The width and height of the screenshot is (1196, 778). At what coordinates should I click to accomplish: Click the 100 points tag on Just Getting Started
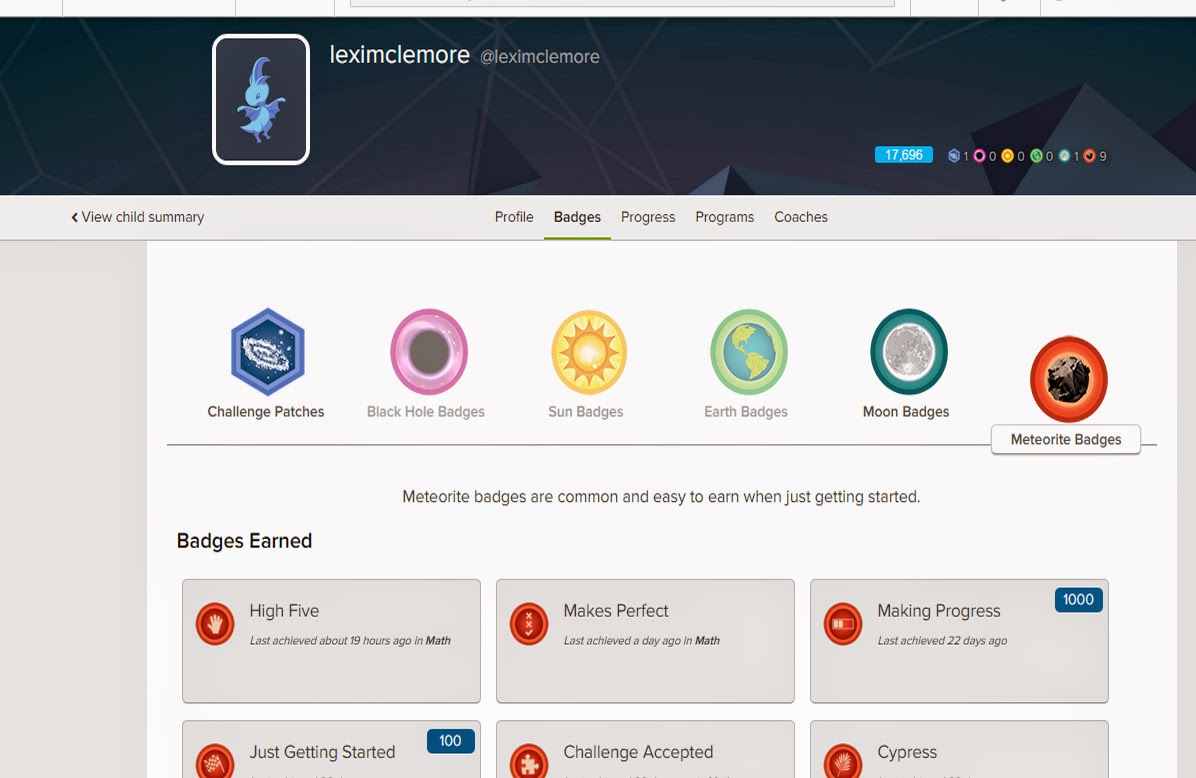coord(450,741)
